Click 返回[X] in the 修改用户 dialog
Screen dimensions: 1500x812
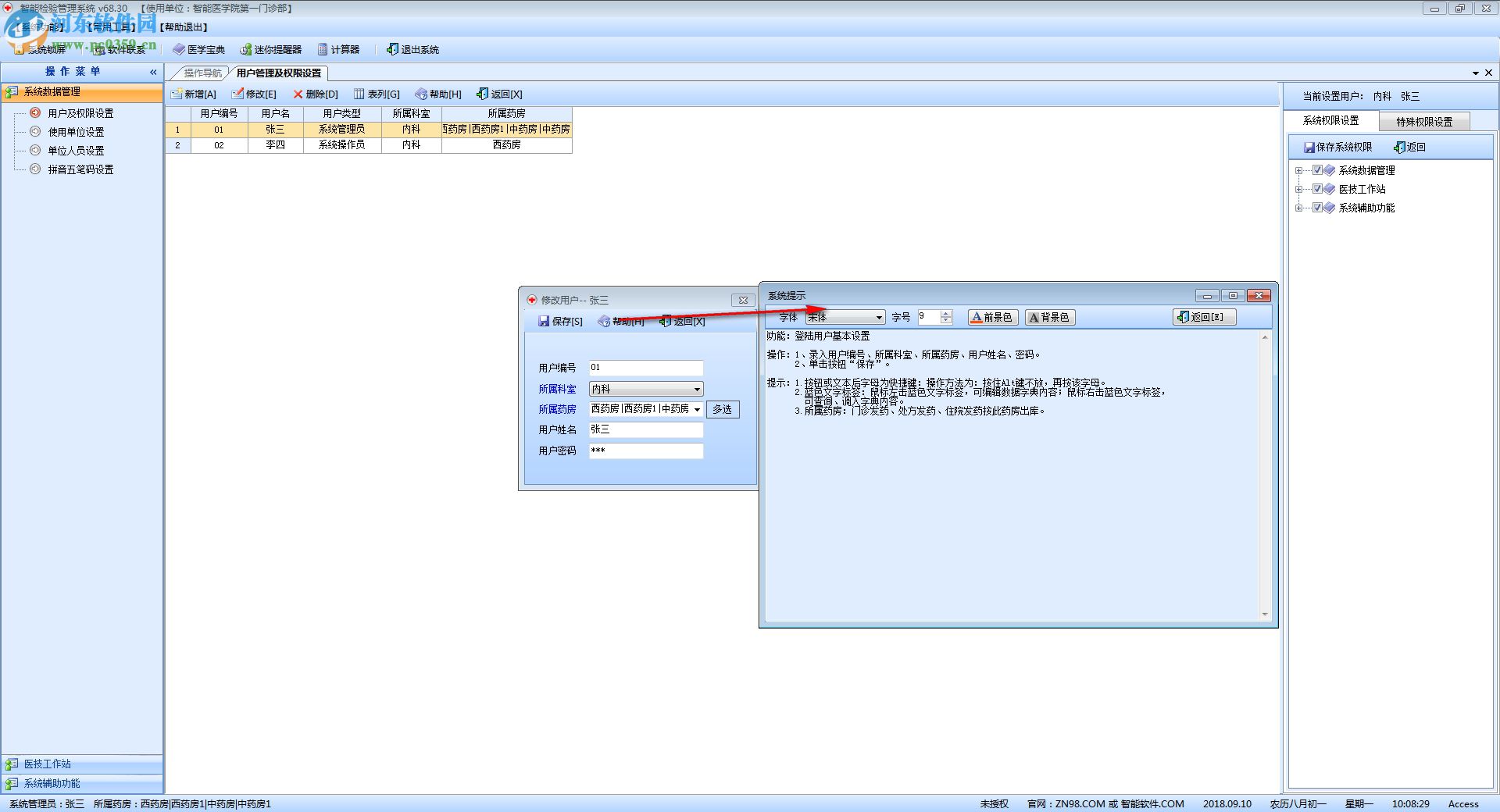click(683, 321)
